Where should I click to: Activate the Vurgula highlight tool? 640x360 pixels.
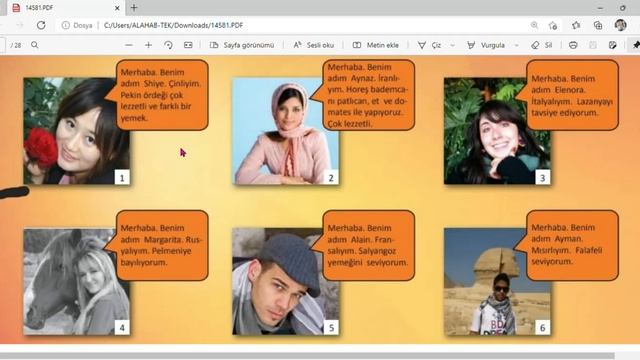pyautogui.click(x=486, y=45)
